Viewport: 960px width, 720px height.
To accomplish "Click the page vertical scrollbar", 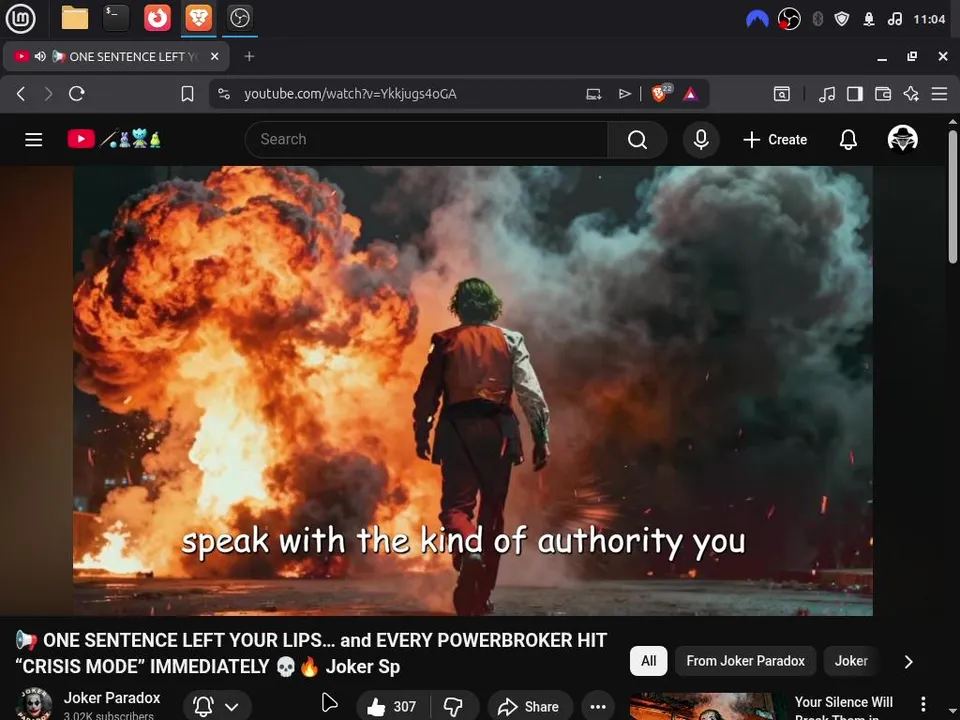I will click(953, 196).
